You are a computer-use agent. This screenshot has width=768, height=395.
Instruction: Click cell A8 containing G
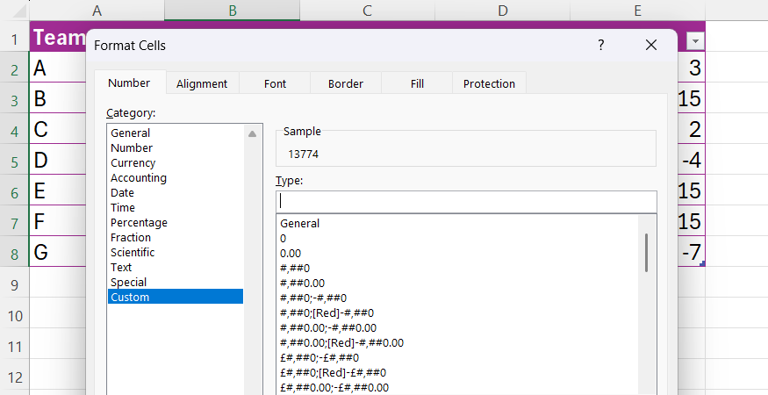pos(58,252)
